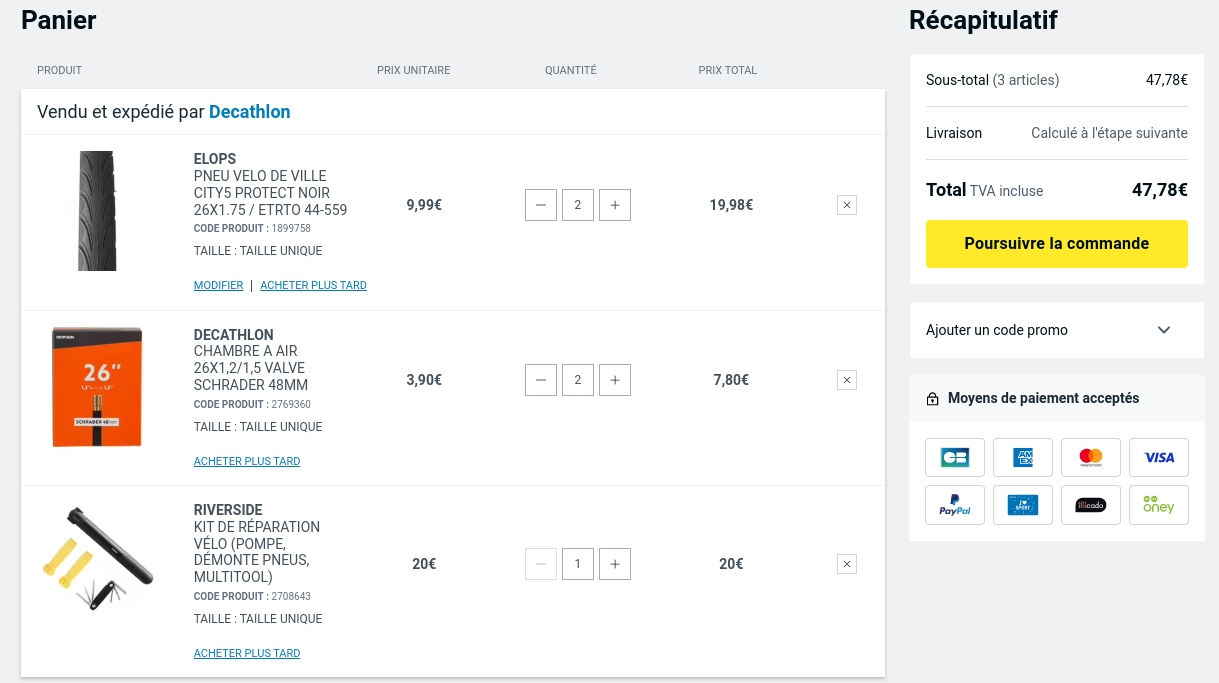Decrease quantity of ELOPS tire
This screenshot has width=1219, height=683.
541,205
